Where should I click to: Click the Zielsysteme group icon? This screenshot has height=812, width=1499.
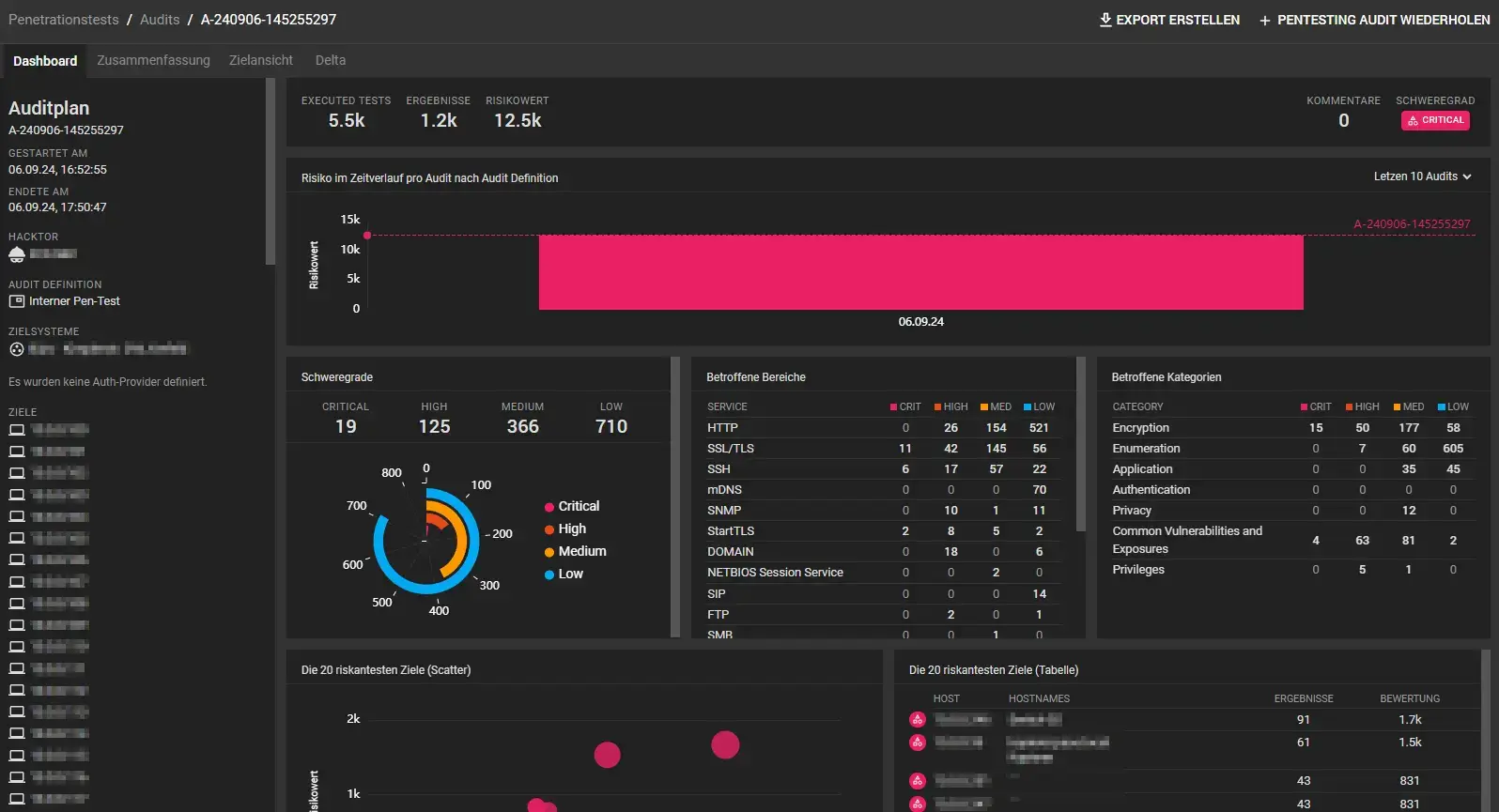[x=17, y=349]
